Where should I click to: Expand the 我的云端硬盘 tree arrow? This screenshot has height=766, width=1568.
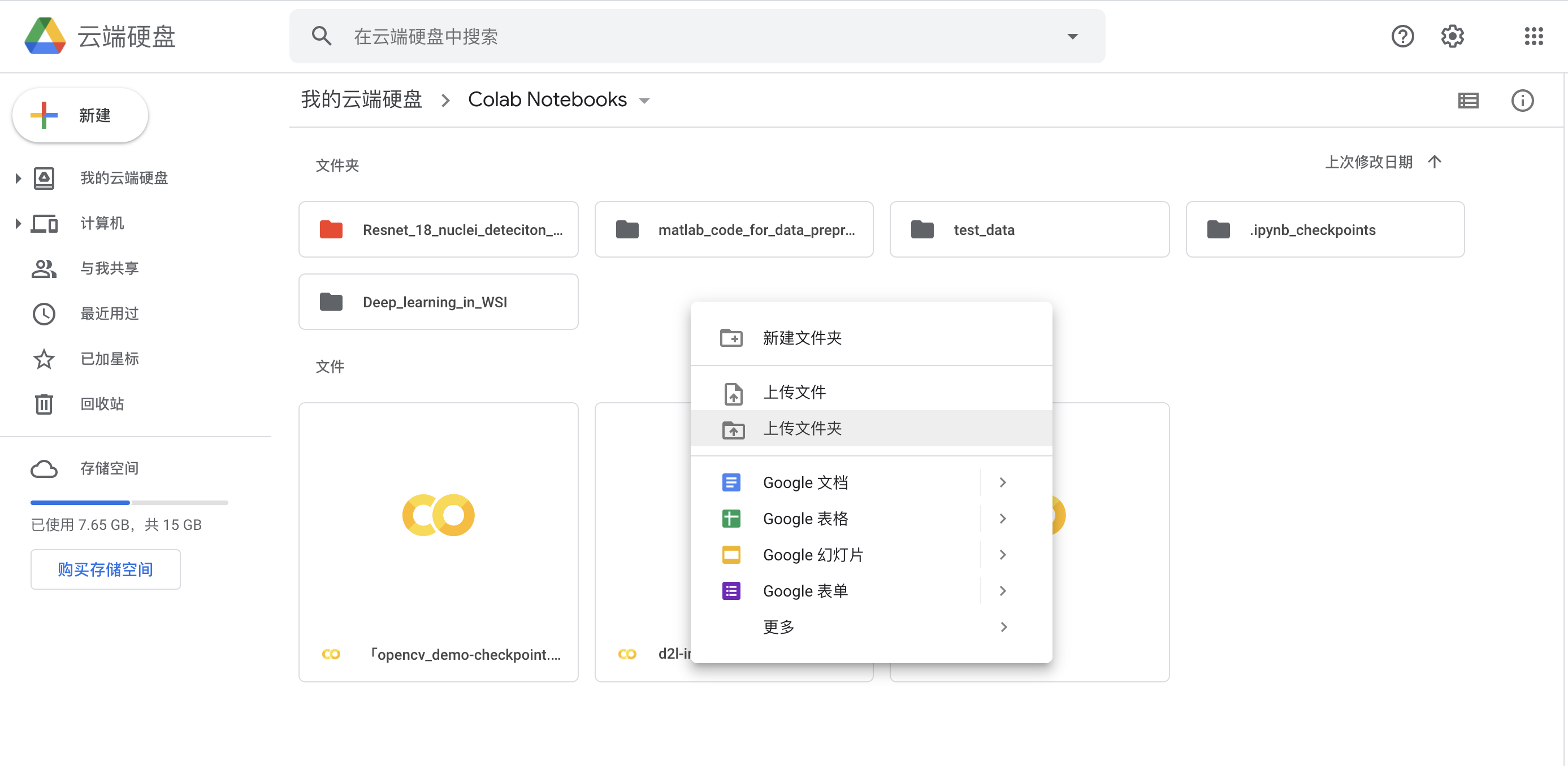(17, 177)
